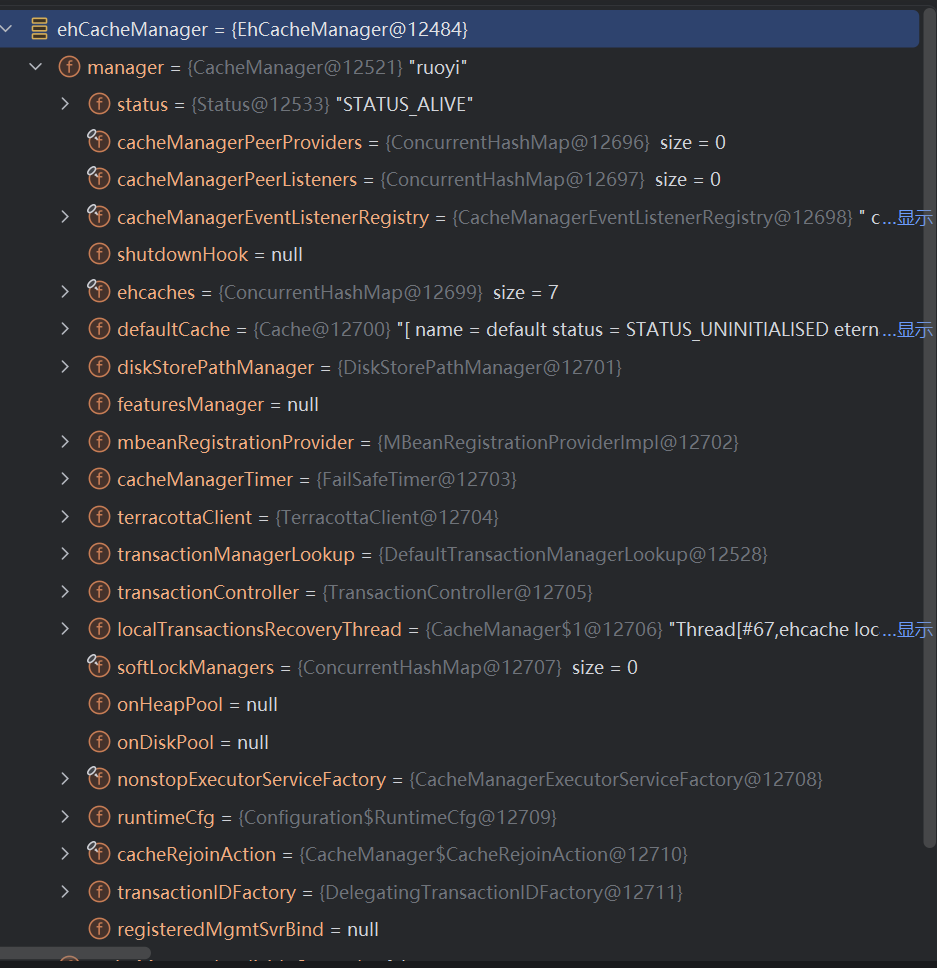
Task: Click field icon next to terracottaClient
Action: (99, 517)
